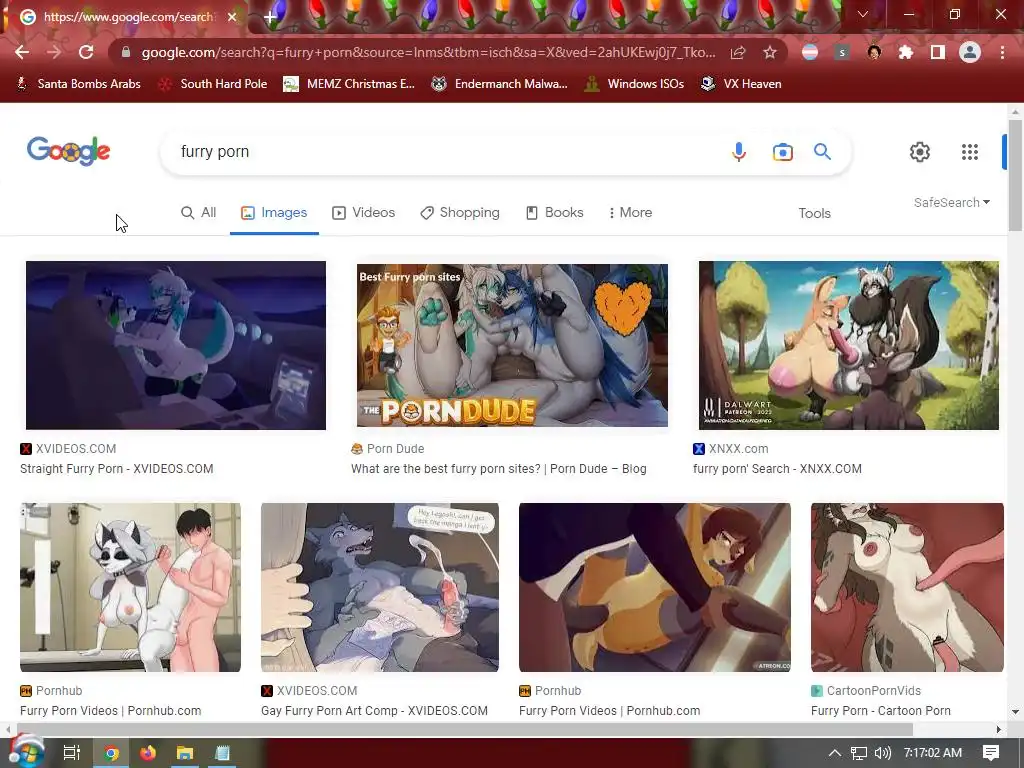The image size is (1024, 768).
Task: Share this page using the share icon
Action: pyautogui.click(x=738, y=52)
